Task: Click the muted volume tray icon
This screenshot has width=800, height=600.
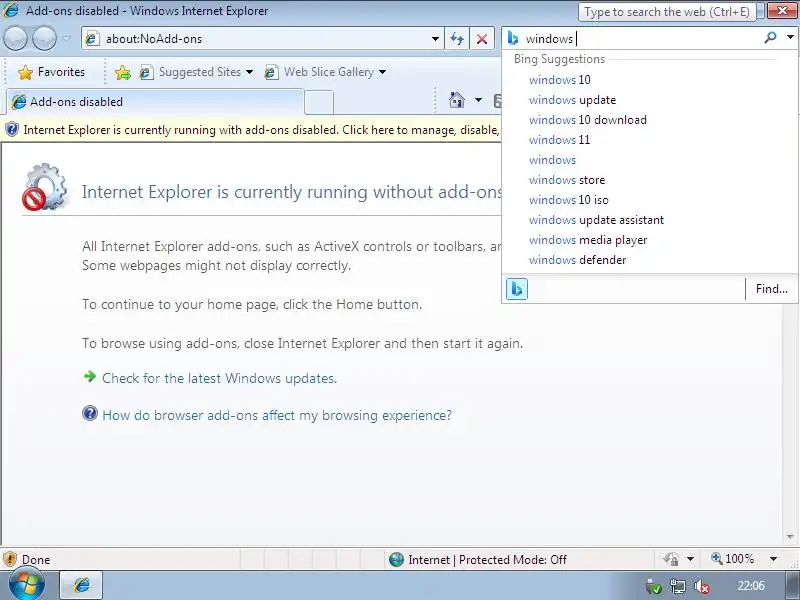Action: click(x=702, y=587)
